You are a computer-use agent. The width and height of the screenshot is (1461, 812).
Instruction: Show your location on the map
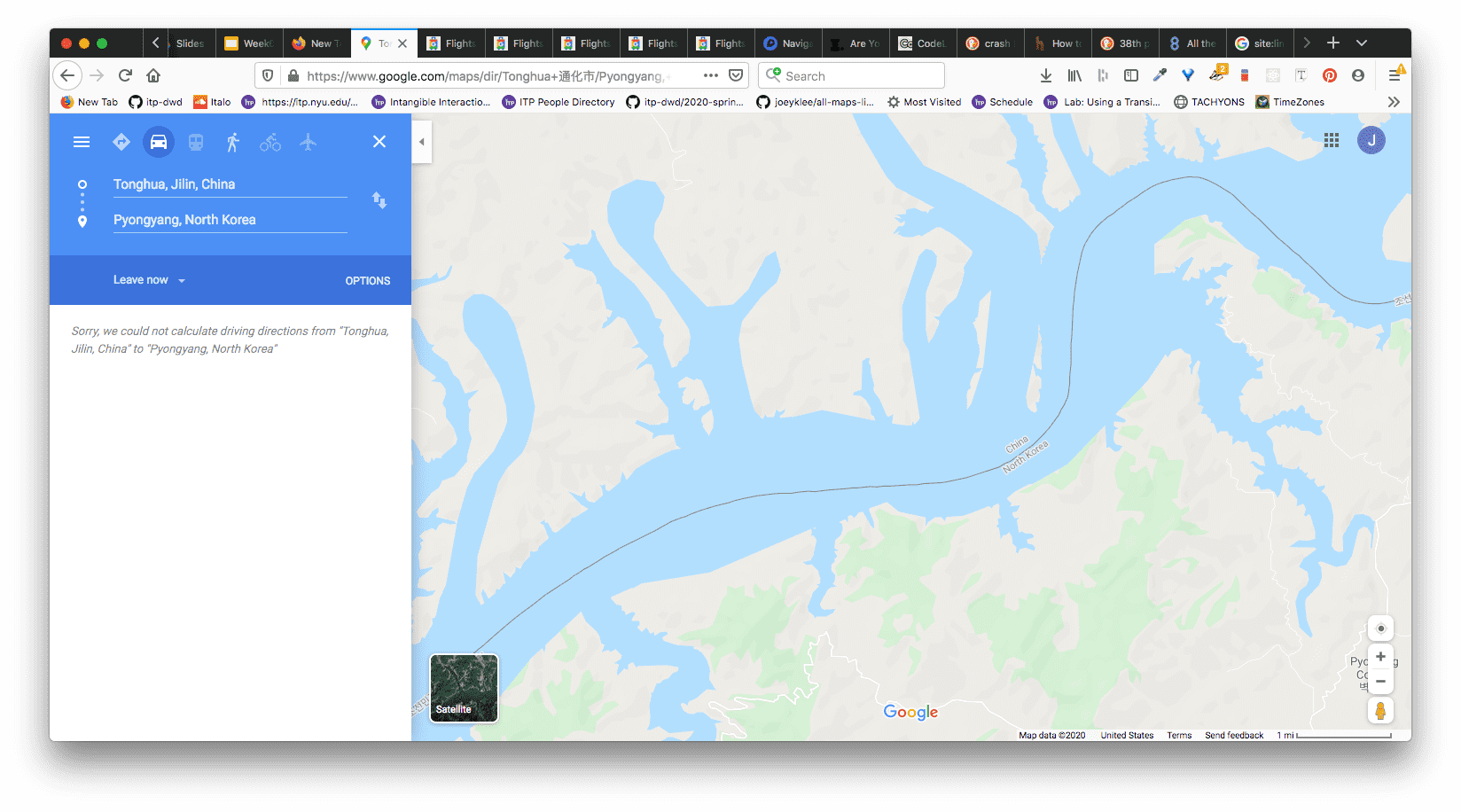(1380, 629)
